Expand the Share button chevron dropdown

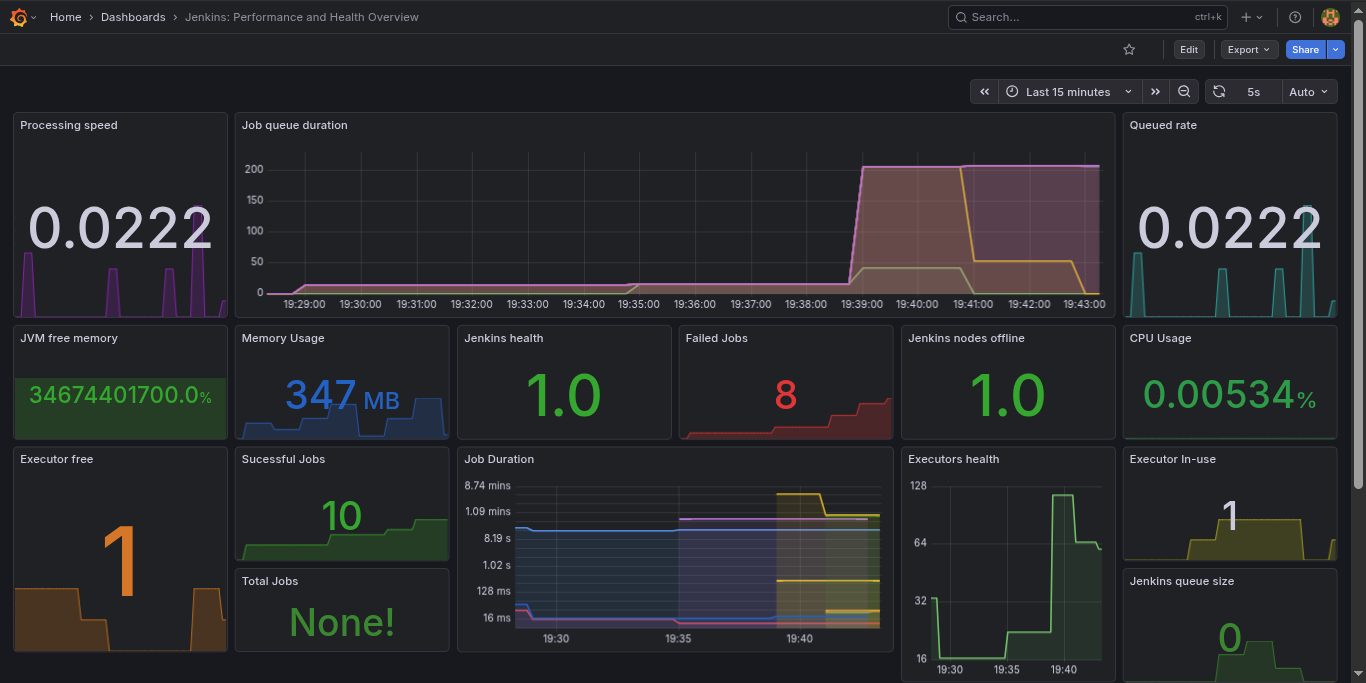click(x=1334, y=49)
